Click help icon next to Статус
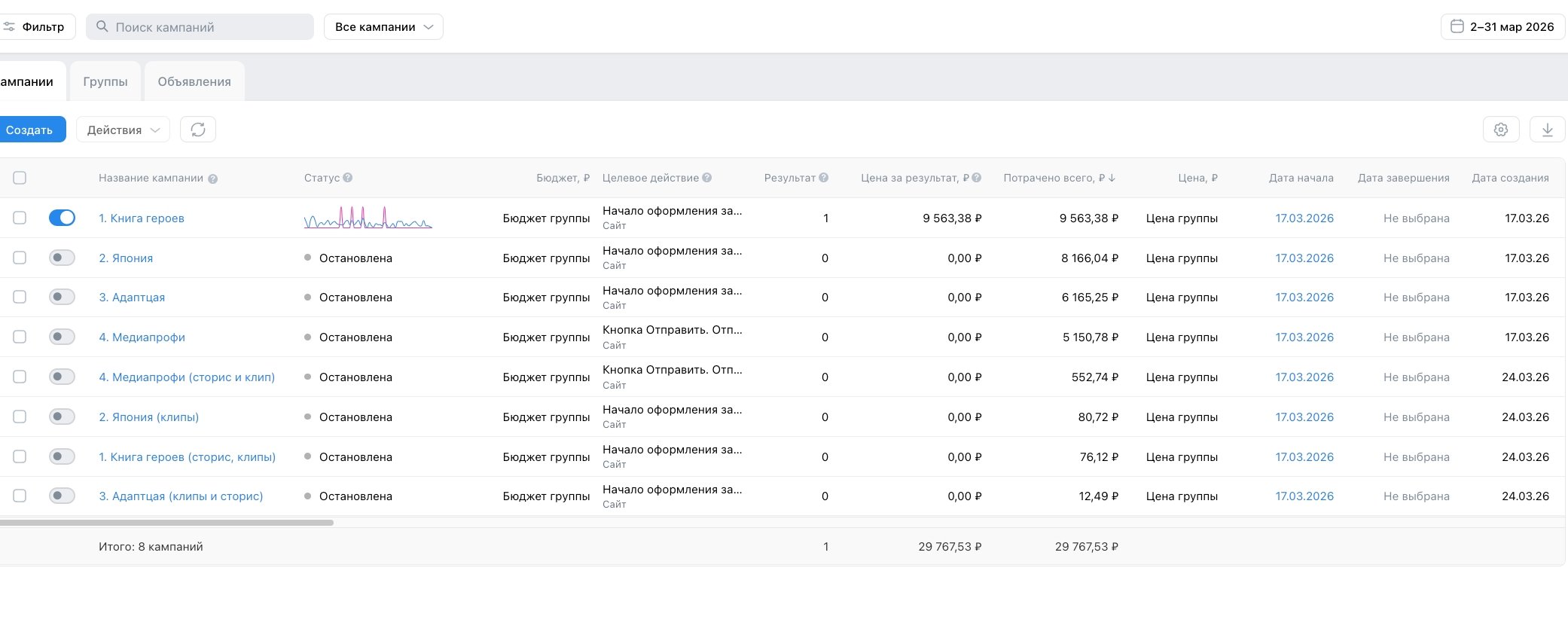 point(347,178)
